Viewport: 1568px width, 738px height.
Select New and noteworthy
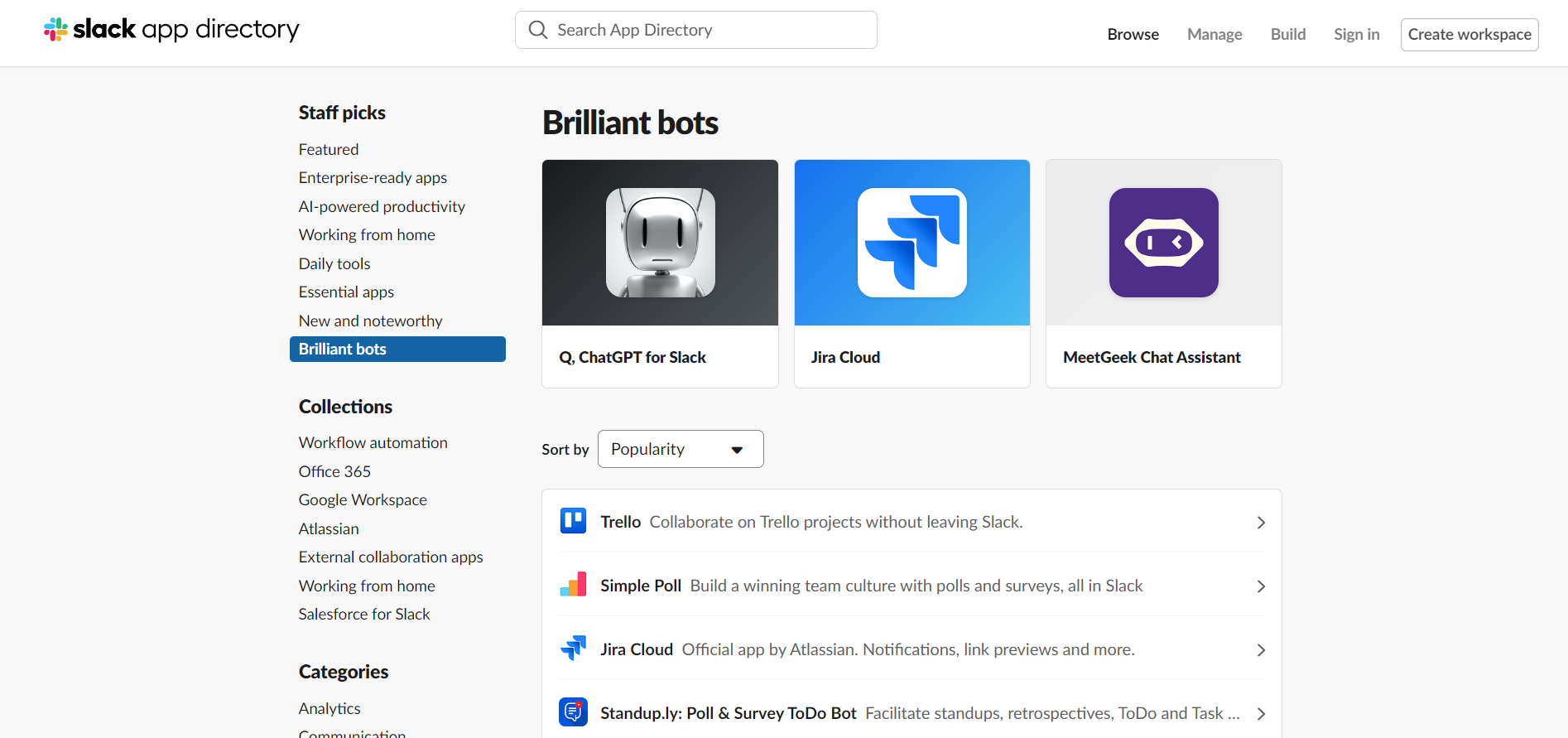click(370, 321)
